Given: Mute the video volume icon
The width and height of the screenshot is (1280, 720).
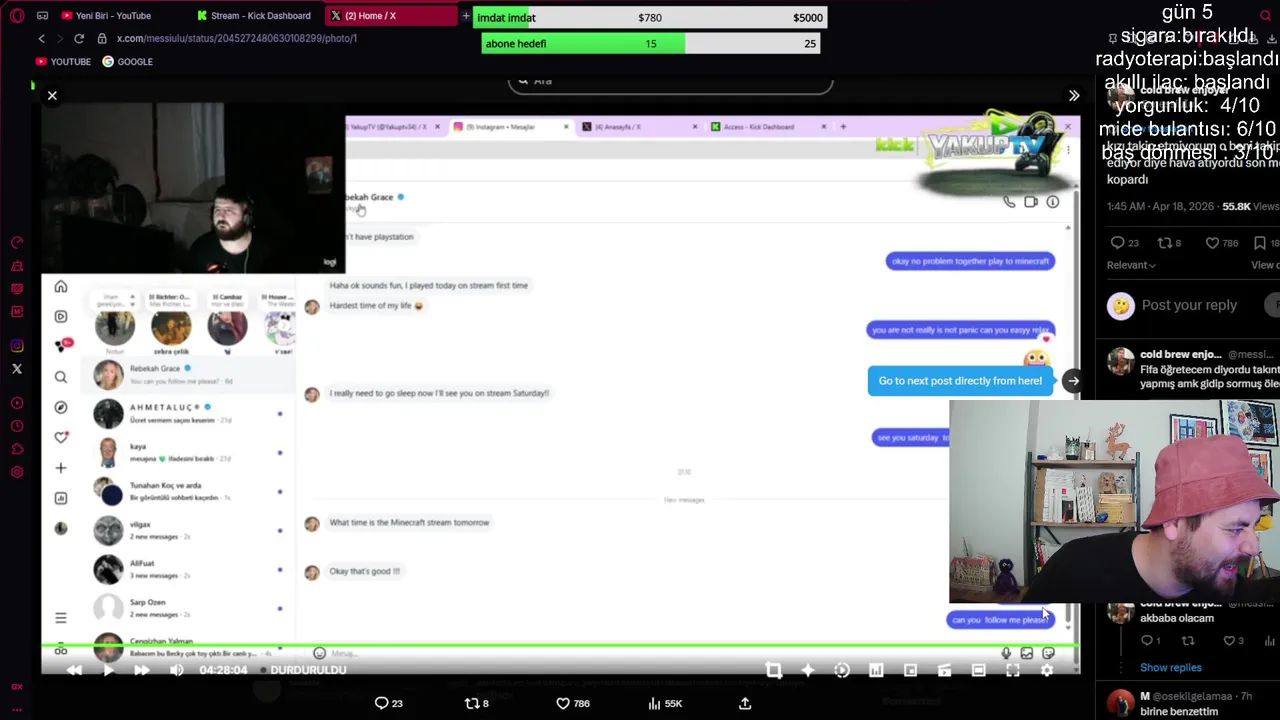Looking at the screenshot, I should pyautogui.click(x=176, y=671).
